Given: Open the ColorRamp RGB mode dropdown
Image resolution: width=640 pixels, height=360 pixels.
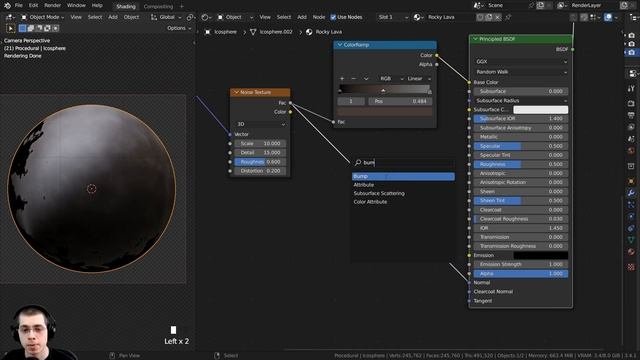Looking at the screenshot, I should pyautogui.click(x=390, y=78).
